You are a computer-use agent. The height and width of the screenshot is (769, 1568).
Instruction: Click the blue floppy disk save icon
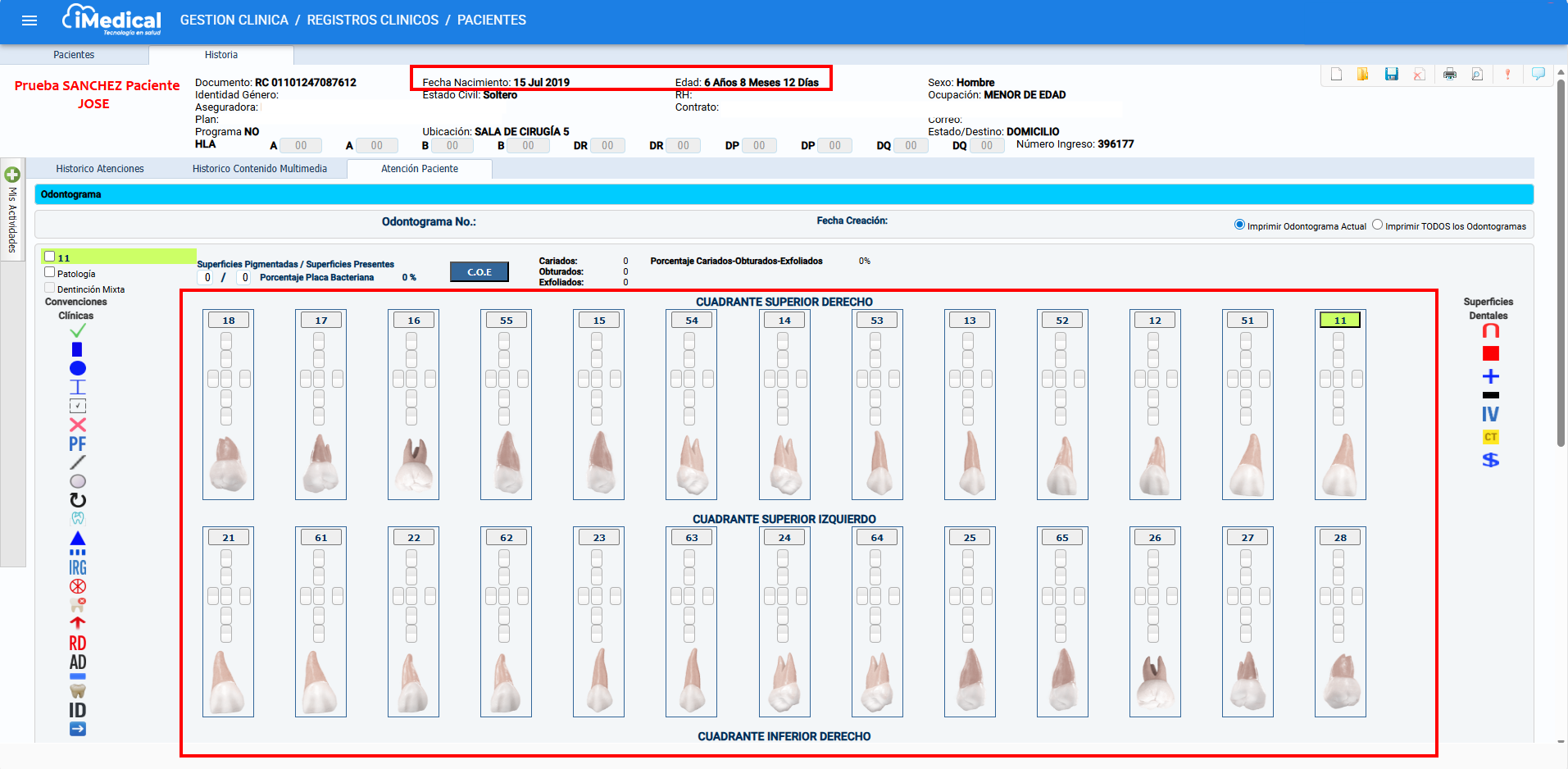tap(1391, 75)
